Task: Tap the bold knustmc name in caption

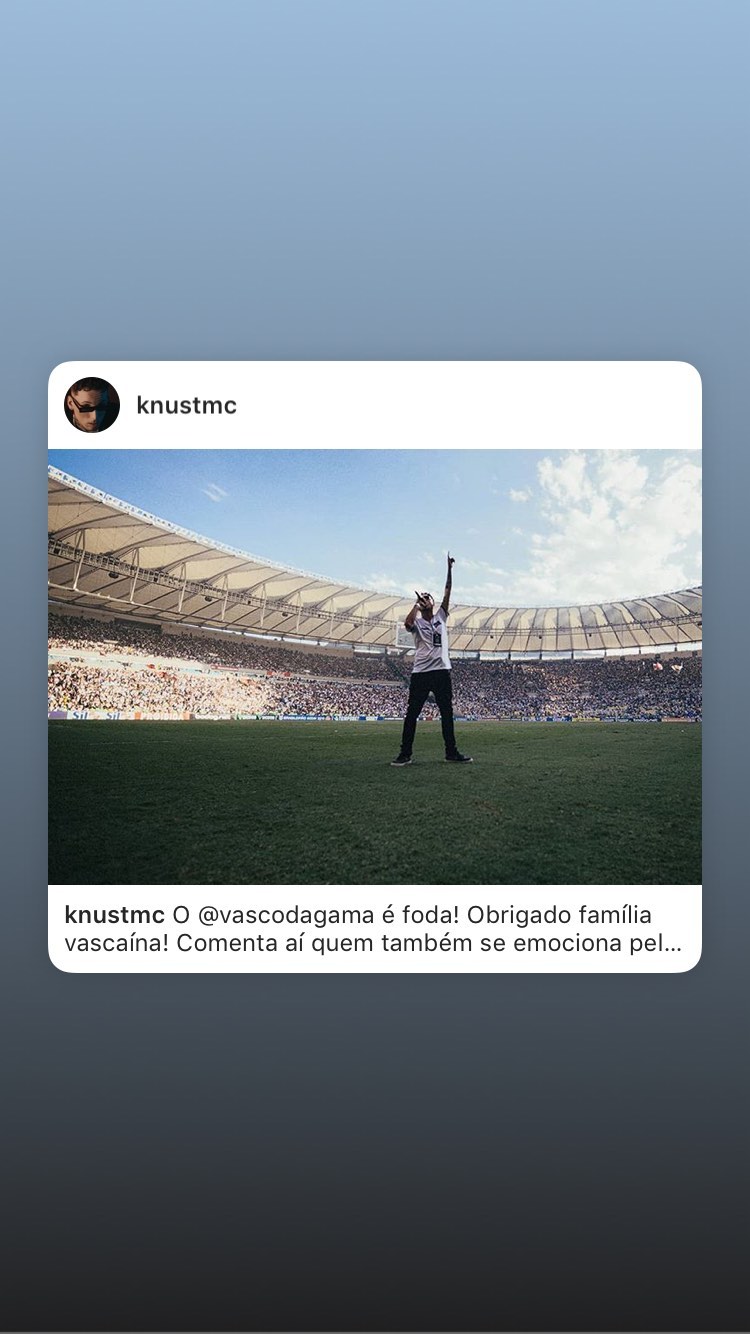Action: tap(114, 915)
